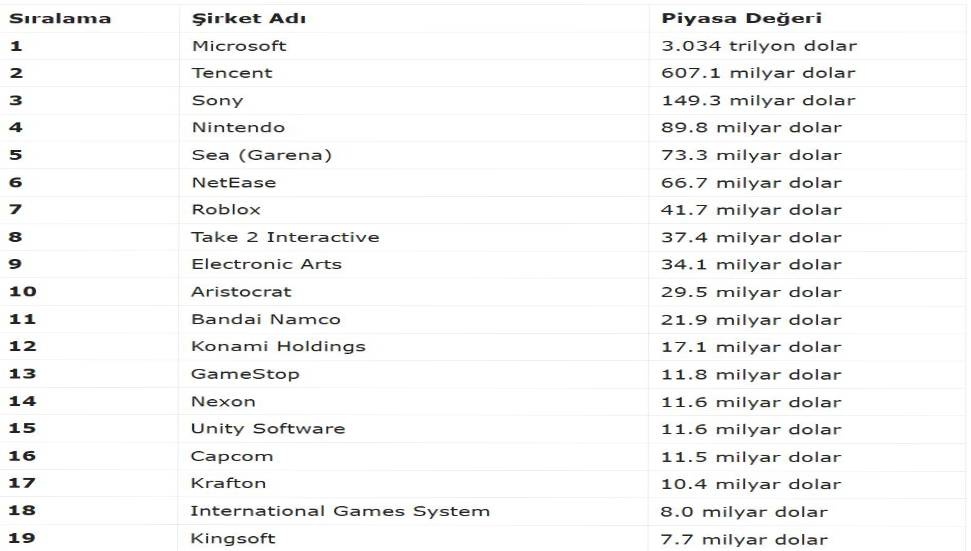971x551 pixels.
Task: Select the Unity Software entry
Action: (x=268, y=429)
